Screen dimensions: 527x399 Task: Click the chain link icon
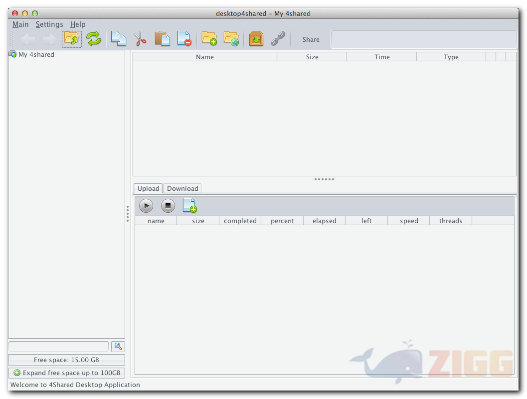tap(278, 39)
